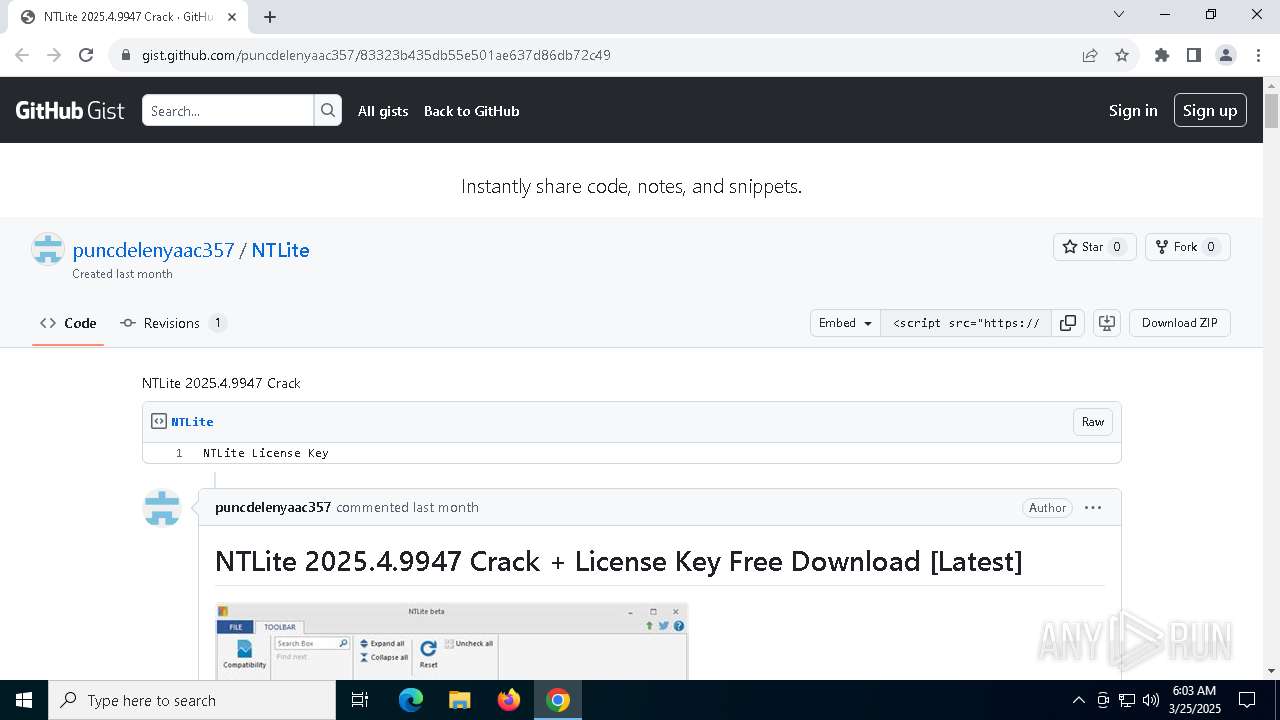This screenshot has width=1280, height=720.
Task: Switch to the Code tab
Action: (x=68, y=323)
